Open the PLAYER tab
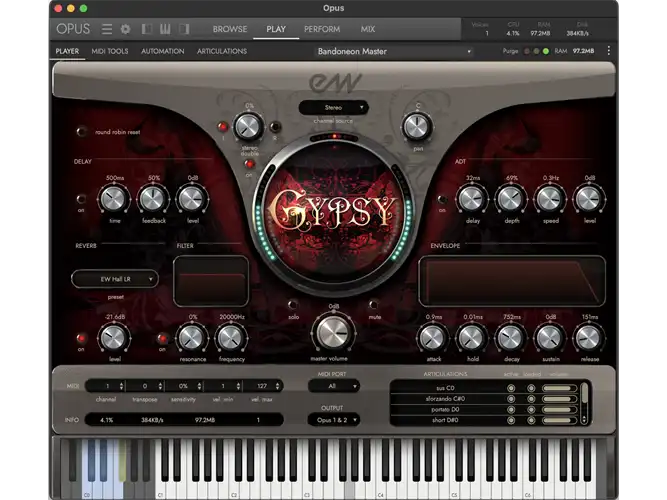This screenshot has height=500, width=667. (67, 51)
